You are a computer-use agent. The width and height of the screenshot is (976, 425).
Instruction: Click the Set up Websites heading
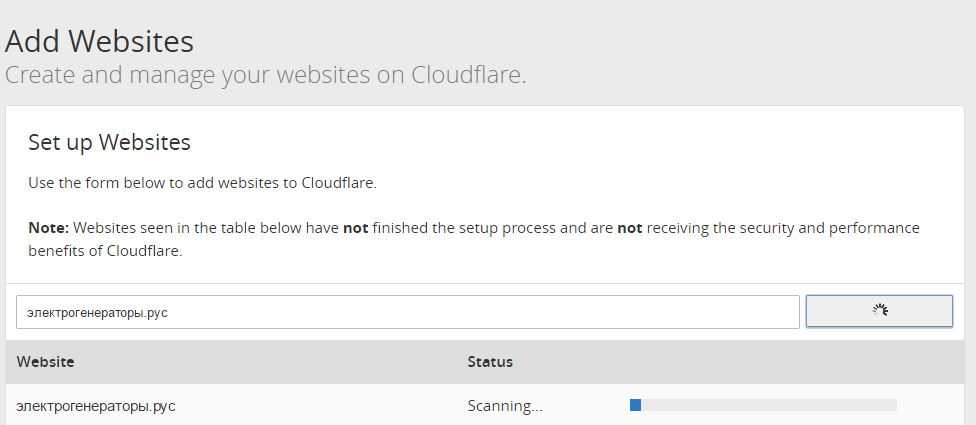109,142
